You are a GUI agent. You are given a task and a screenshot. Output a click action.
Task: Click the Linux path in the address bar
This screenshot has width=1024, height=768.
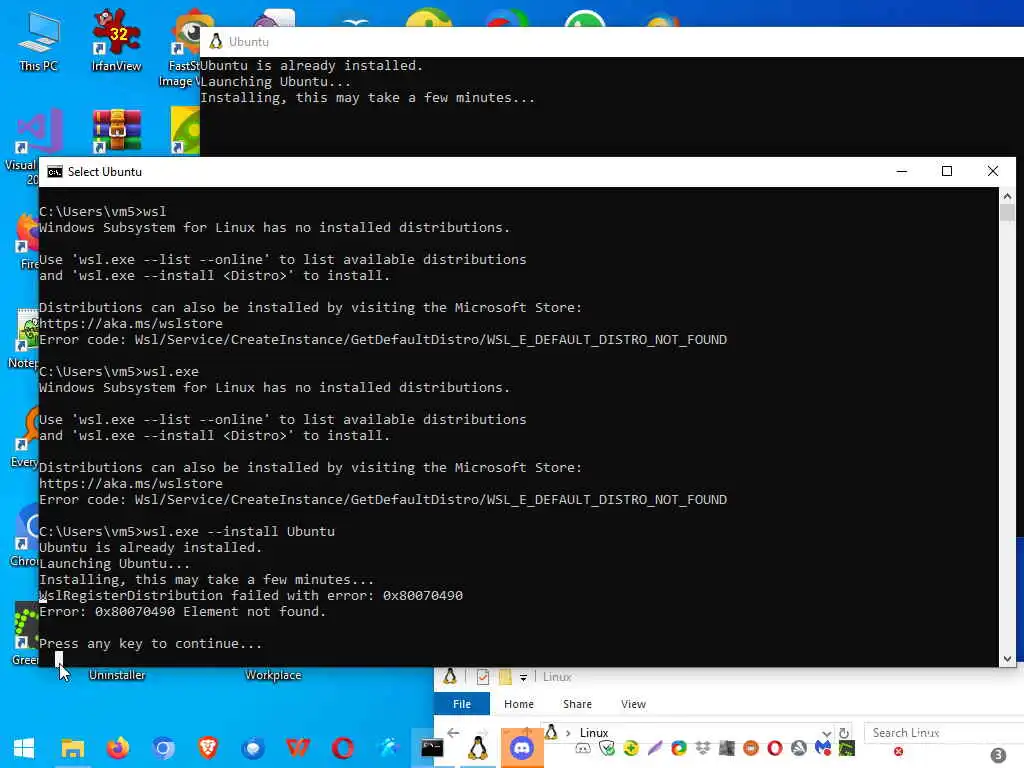pyautogui.click(x=594, y=733)
